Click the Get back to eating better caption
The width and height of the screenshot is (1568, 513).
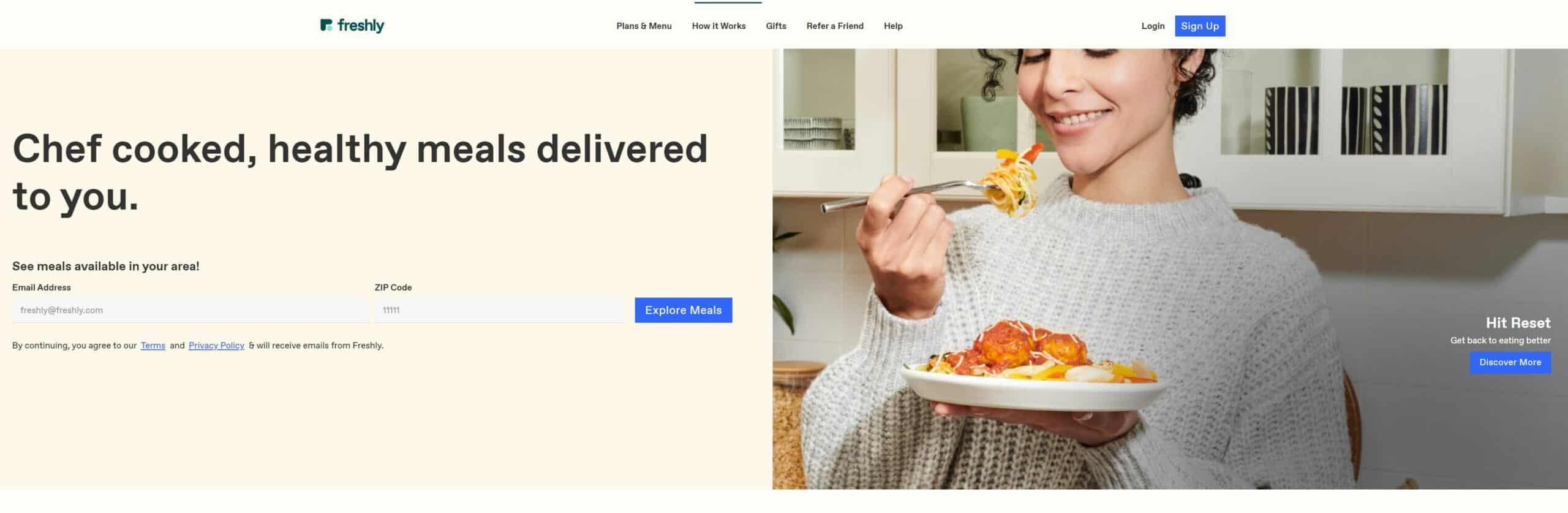point(1501,340)
